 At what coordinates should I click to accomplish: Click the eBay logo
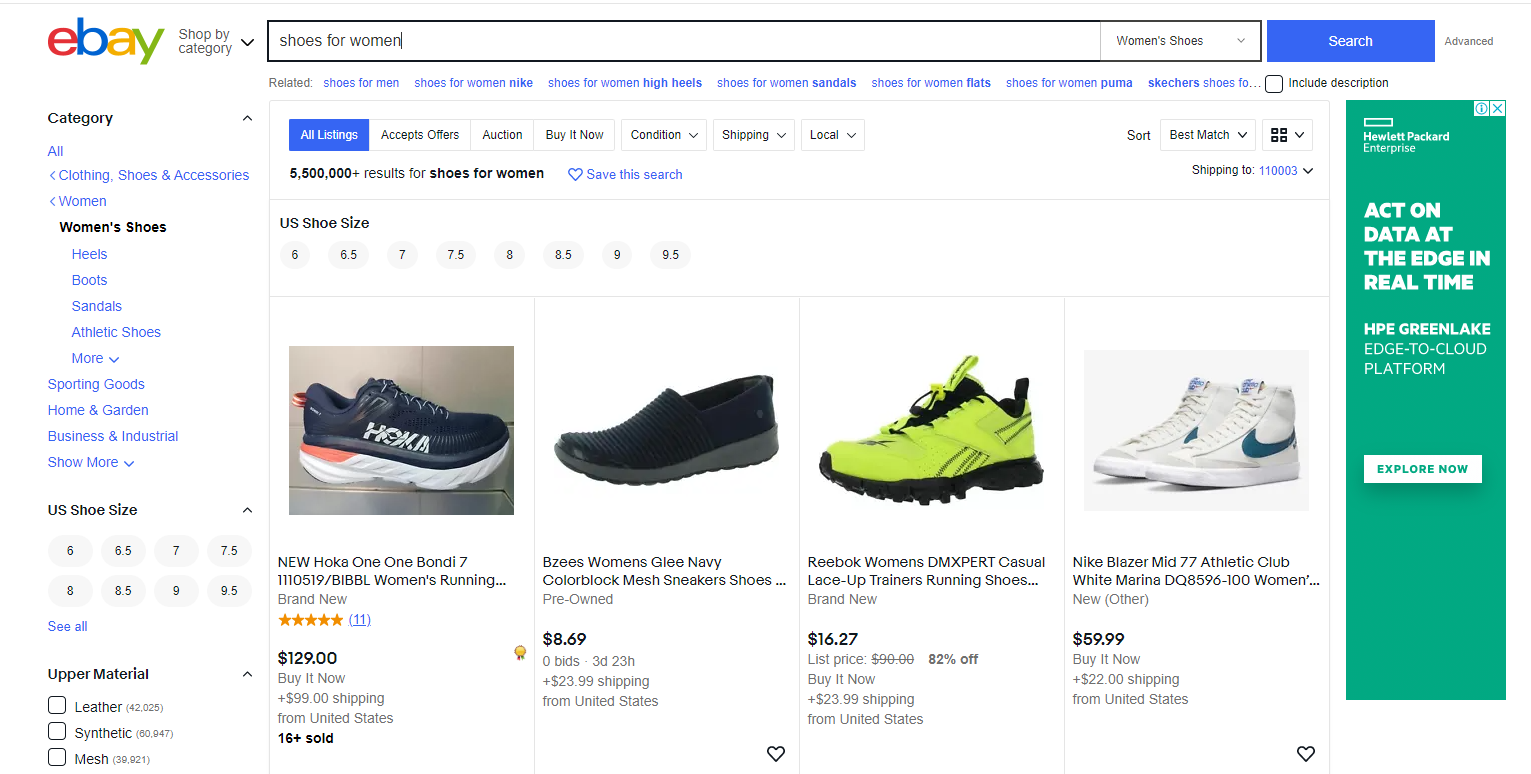click(x=105, y=40)
